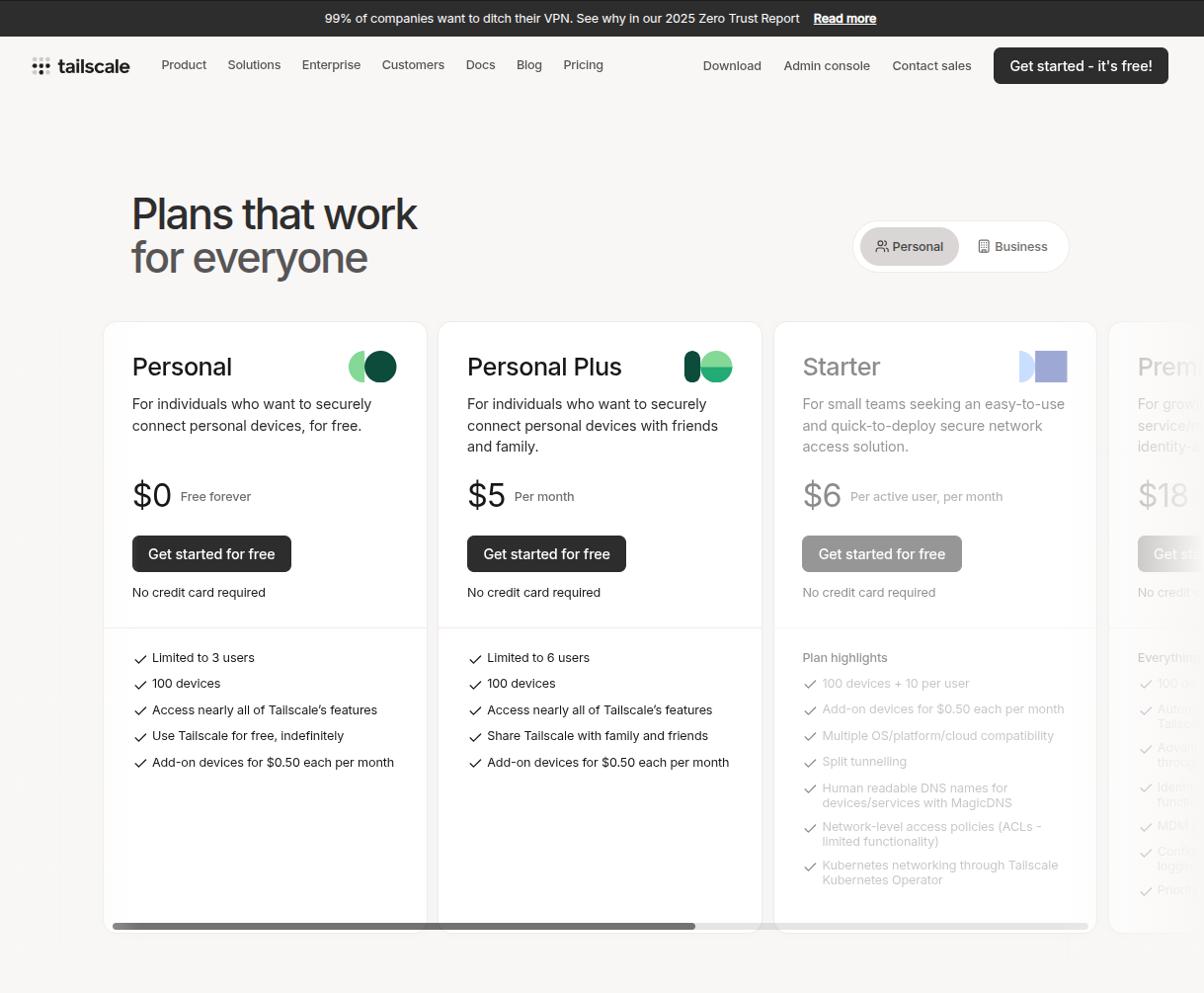Click Get started for free under $0 plan
Viewport: 1204px width, 993px height.
tap(211, 554)
